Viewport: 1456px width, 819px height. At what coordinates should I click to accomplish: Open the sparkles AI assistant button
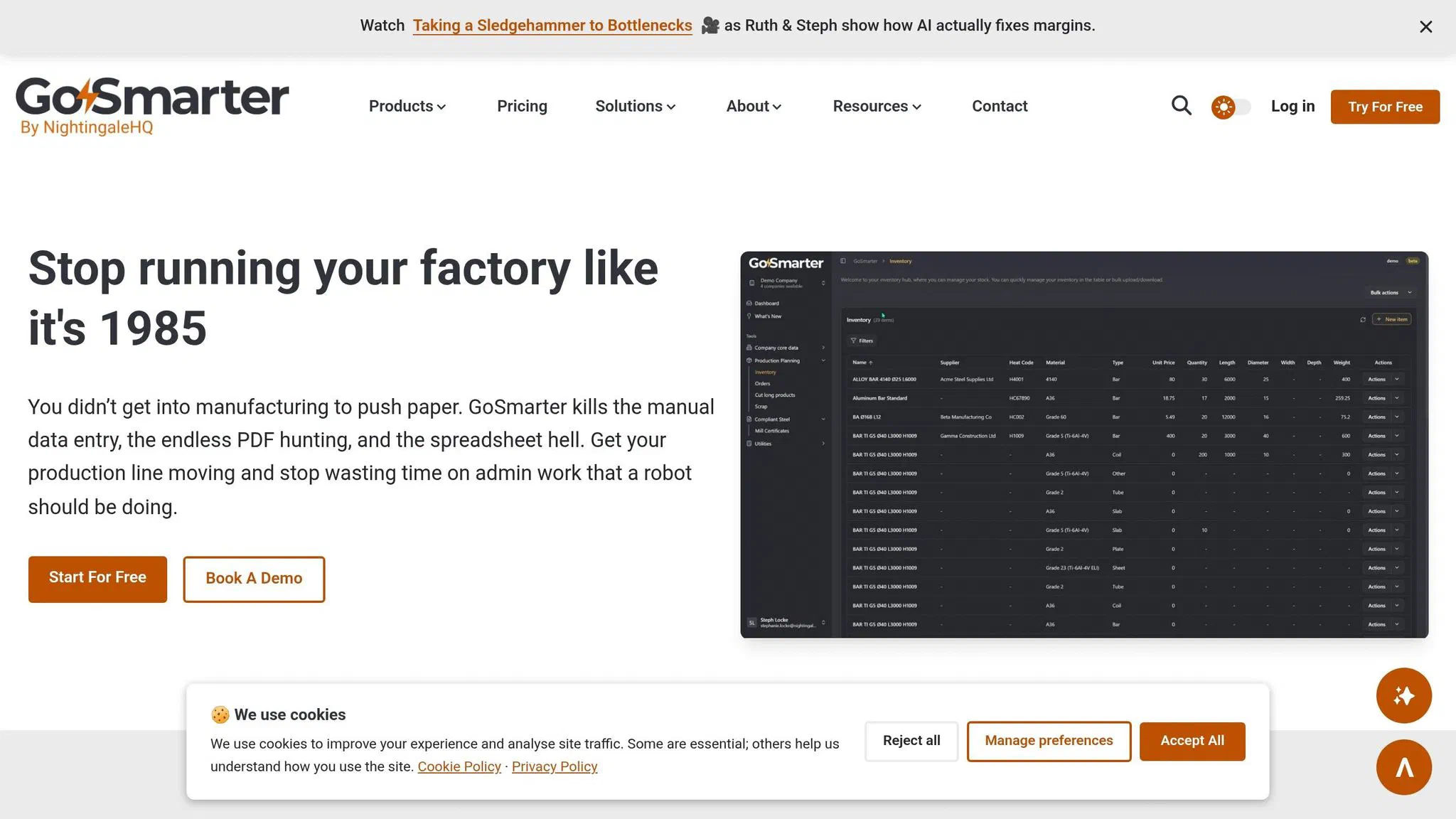[1403, 695]
